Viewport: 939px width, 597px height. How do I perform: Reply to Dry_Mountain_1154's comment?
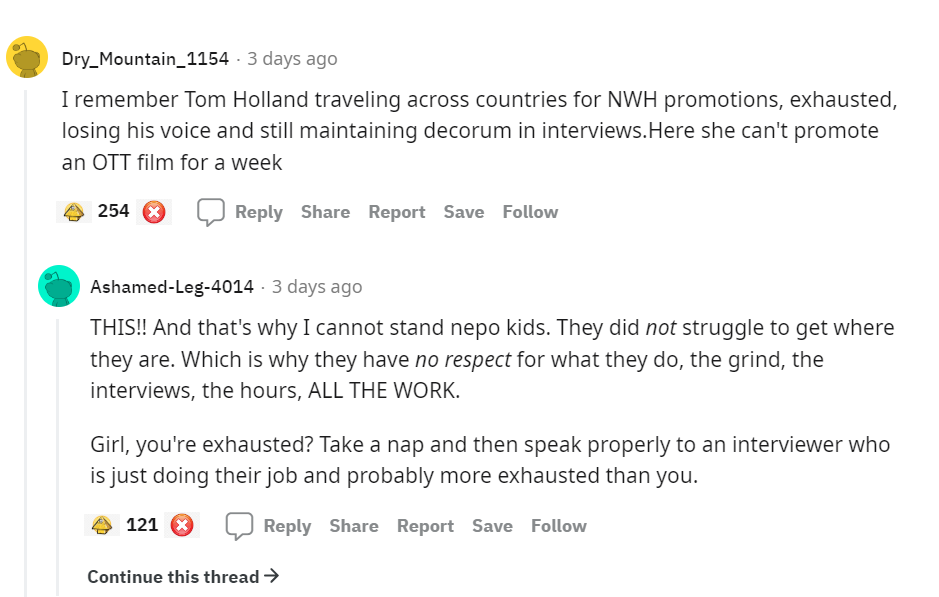pyautogui.click(x=259, y=212)
